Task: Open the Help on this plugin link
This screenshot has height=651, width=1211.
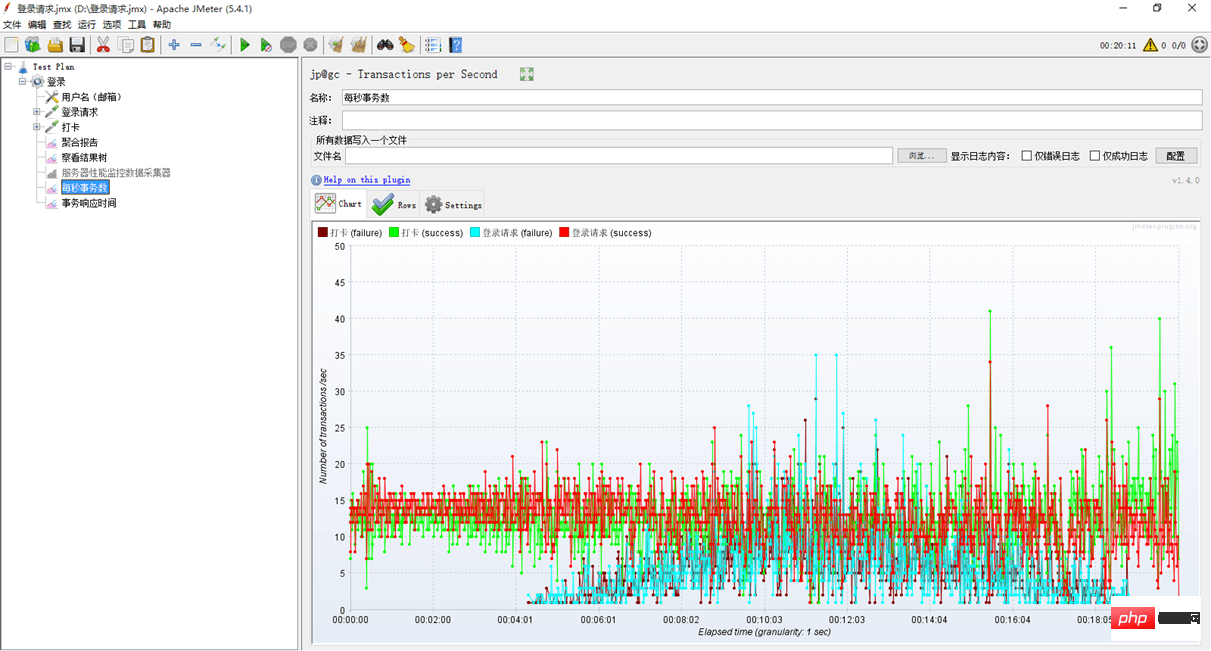Action: point(366,180)
